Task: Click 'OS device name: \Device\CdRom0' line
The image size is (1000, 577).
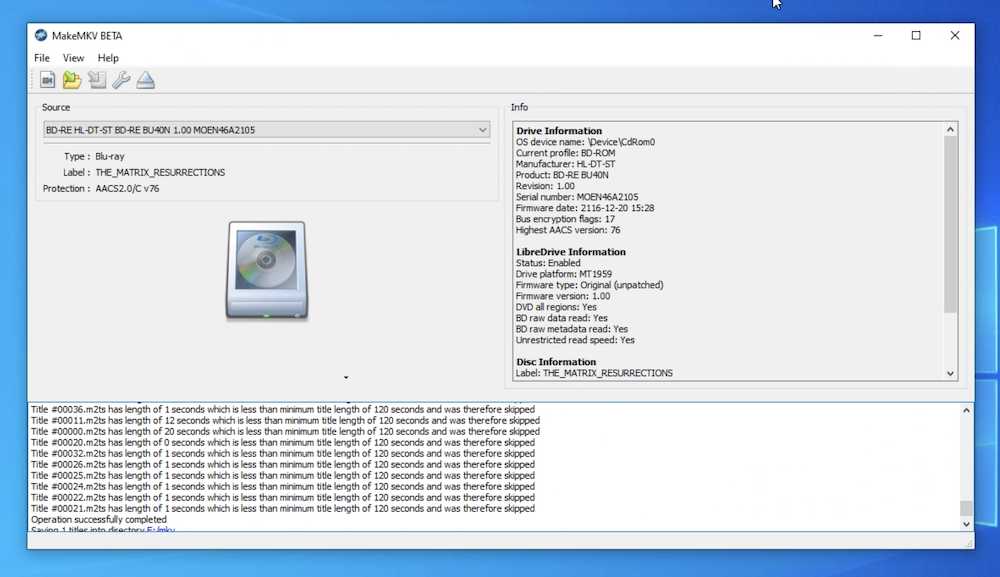Action: (x=585, y=142)
